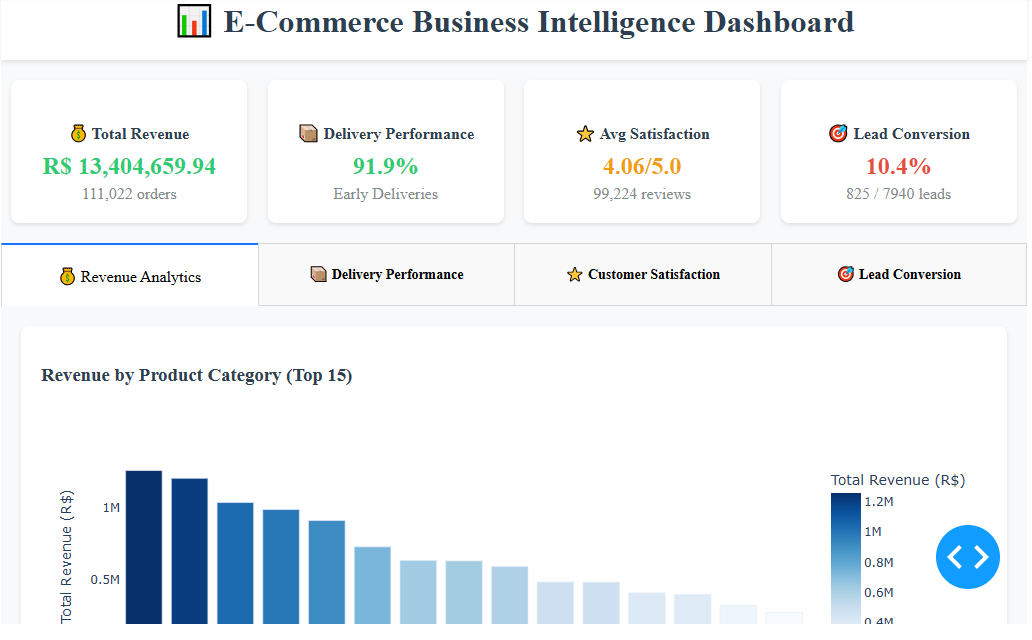This screenshot has height=640, width=1032.
Task: Switch to the Delivery Performance tab
Action: (x=386, y=273)
